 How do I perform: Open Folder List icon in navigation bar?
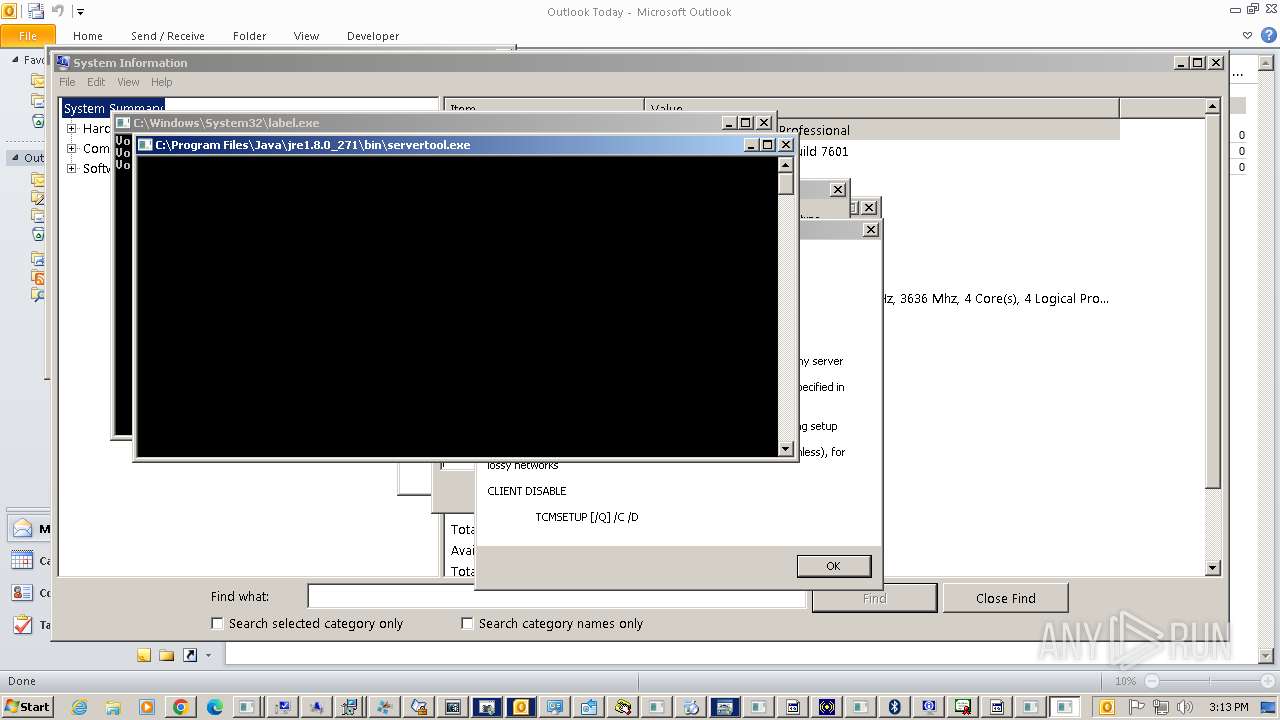(166, 655)
